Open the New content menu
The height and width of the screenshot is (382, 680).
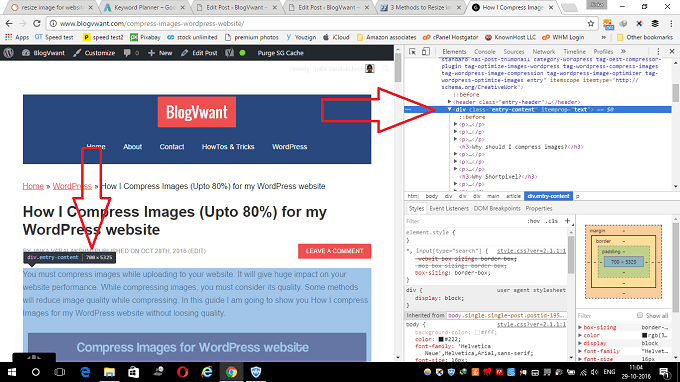tap(160, 53)
